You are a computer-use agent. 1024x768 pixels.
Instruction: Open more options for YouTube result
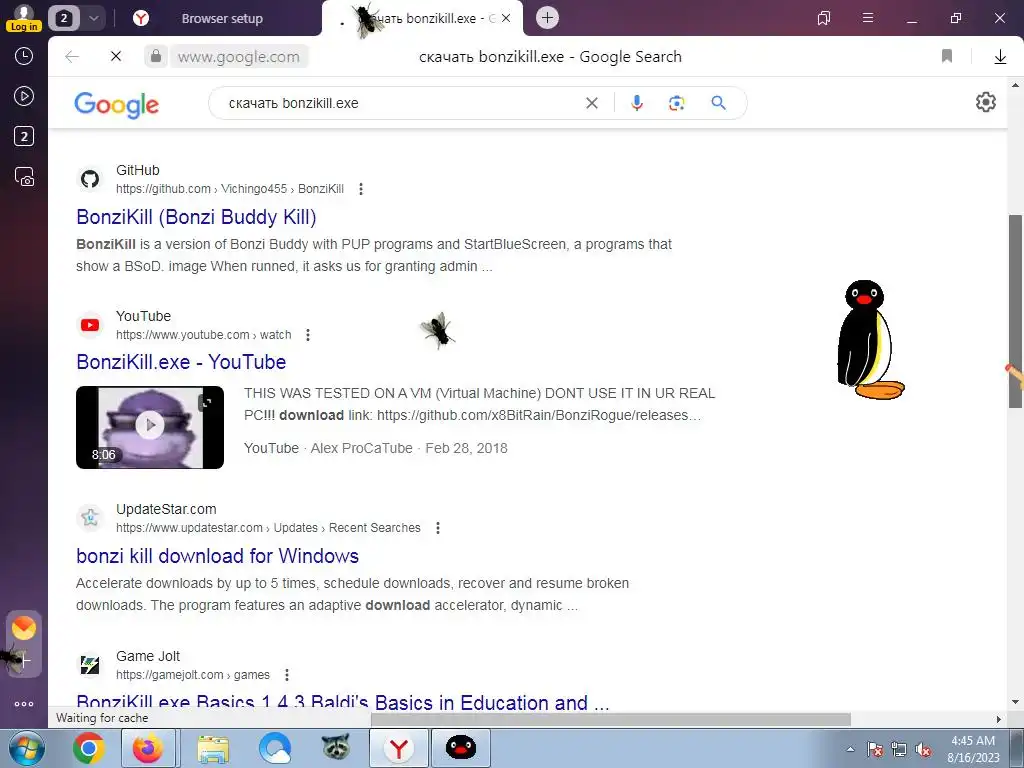[x=308, y=335]
